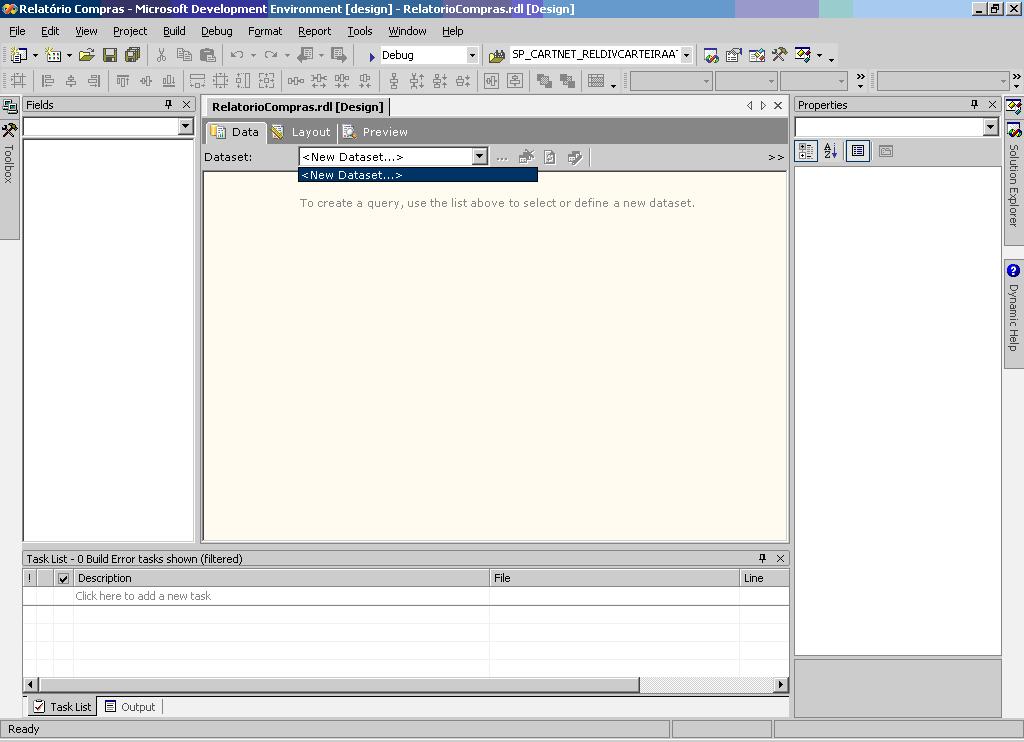Open the Dynamic Help side tab

(1013, 308)
